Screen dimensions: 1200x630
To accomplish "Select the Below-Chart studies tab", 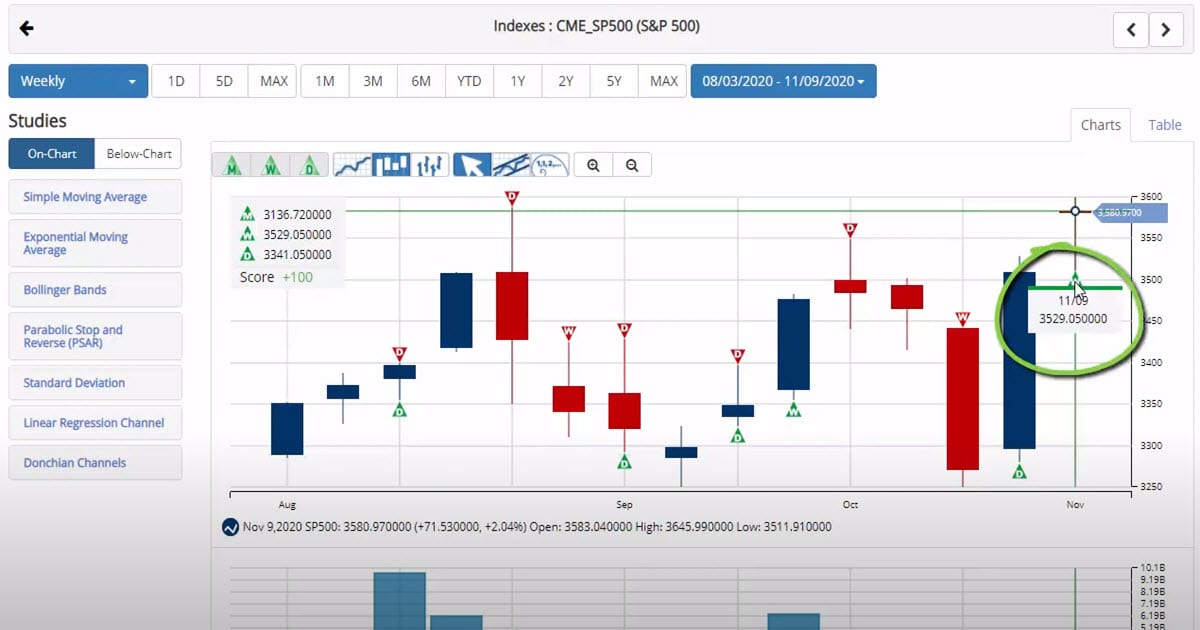I will click(139, 154).
